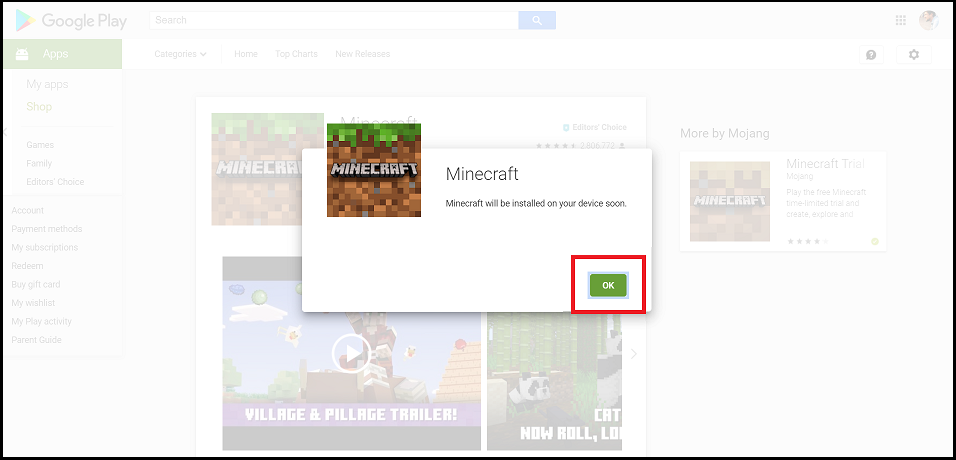Viewport: 956px width, 460px height.
Task: Click the Editors' Choice badge on app page
Action: point(594,128)
